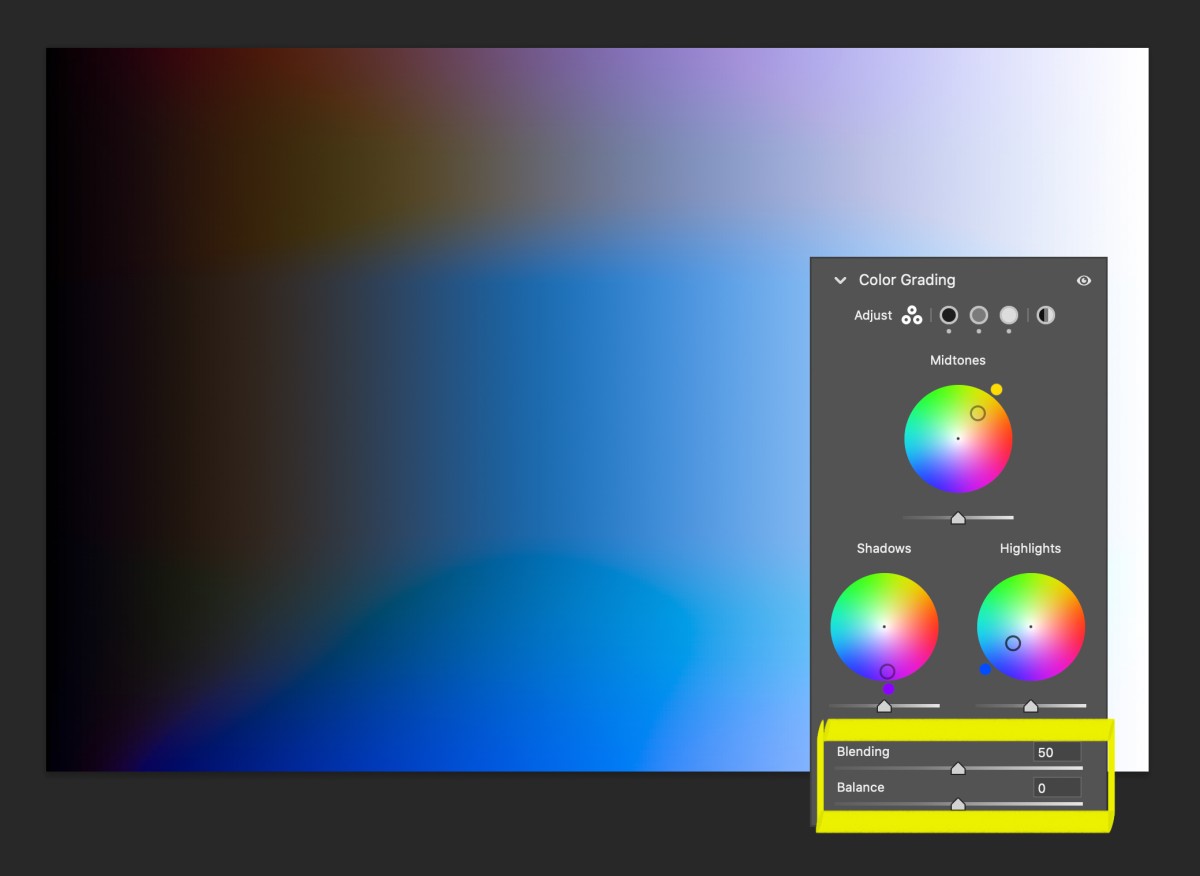The image size is (1200, 876).
Task: Click the Balance slider thumb
Action: coord(957,803)
